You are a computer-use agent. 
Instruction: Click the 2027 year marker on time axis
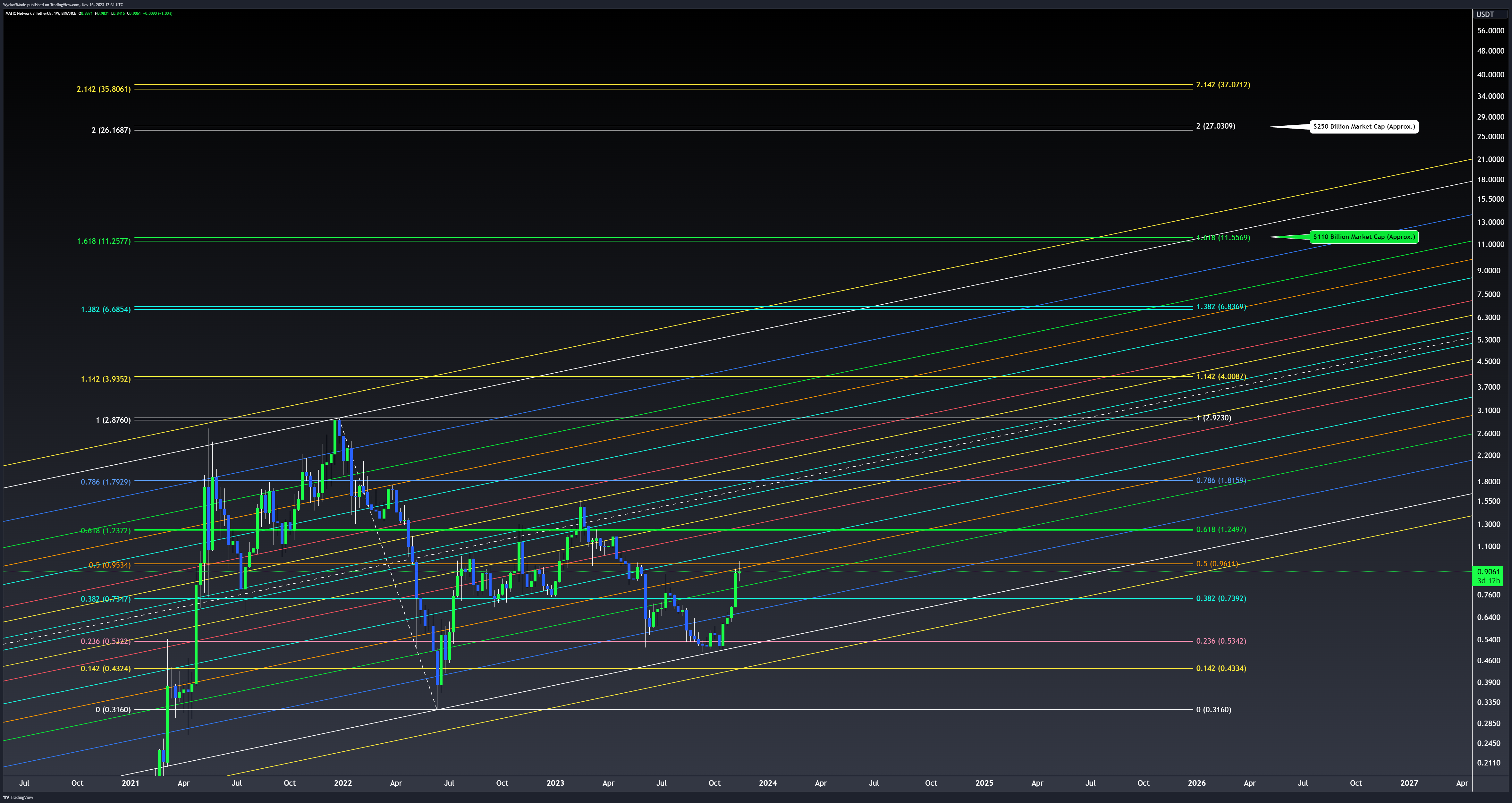click(1409, 782)
